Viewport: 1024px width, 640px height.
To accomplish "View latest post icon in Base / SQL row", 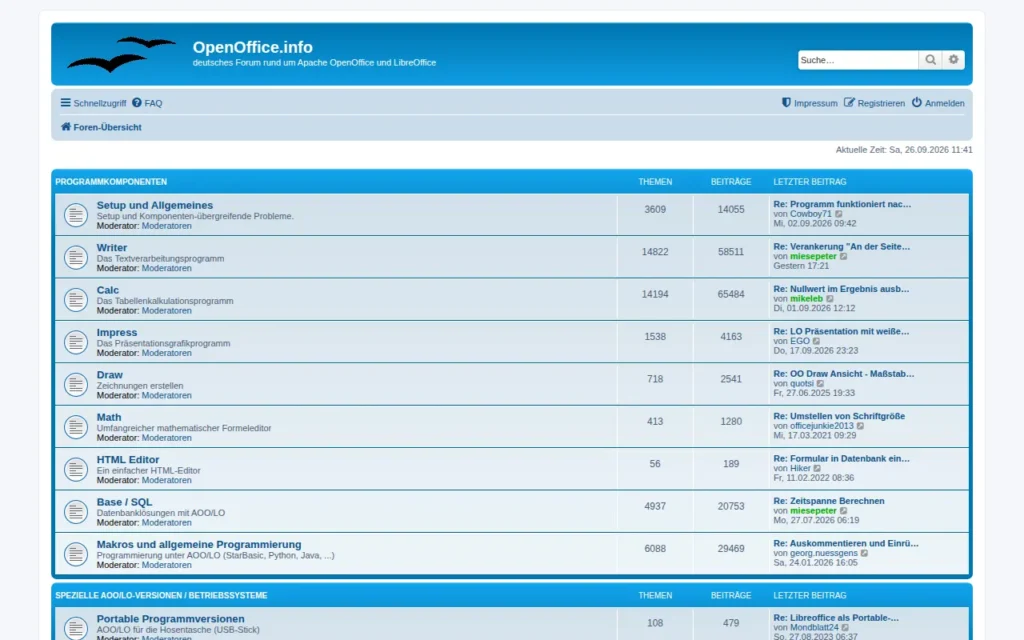I will pos(844,511).
